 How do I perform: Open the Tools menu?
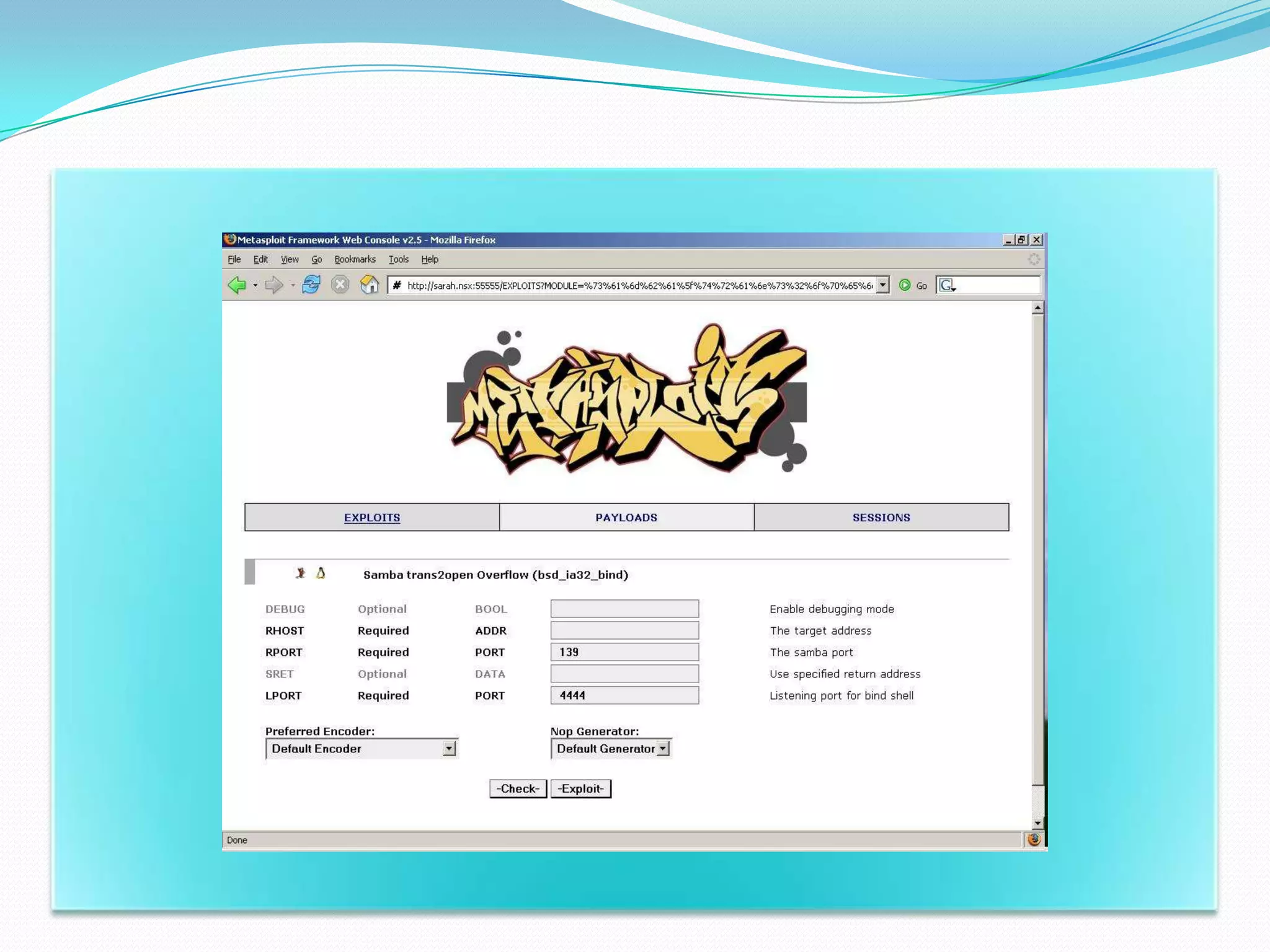[398, 259]
